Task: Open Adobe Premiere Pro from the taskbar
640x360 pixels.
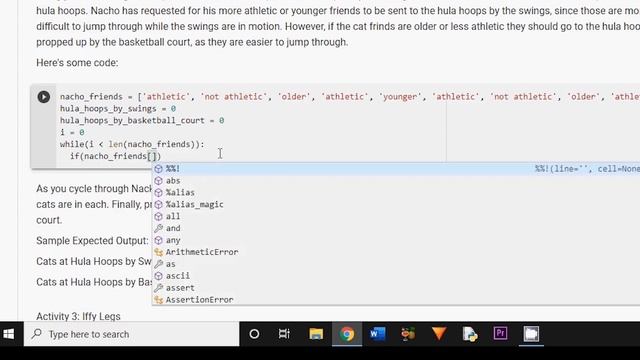Action: point(500,334)
